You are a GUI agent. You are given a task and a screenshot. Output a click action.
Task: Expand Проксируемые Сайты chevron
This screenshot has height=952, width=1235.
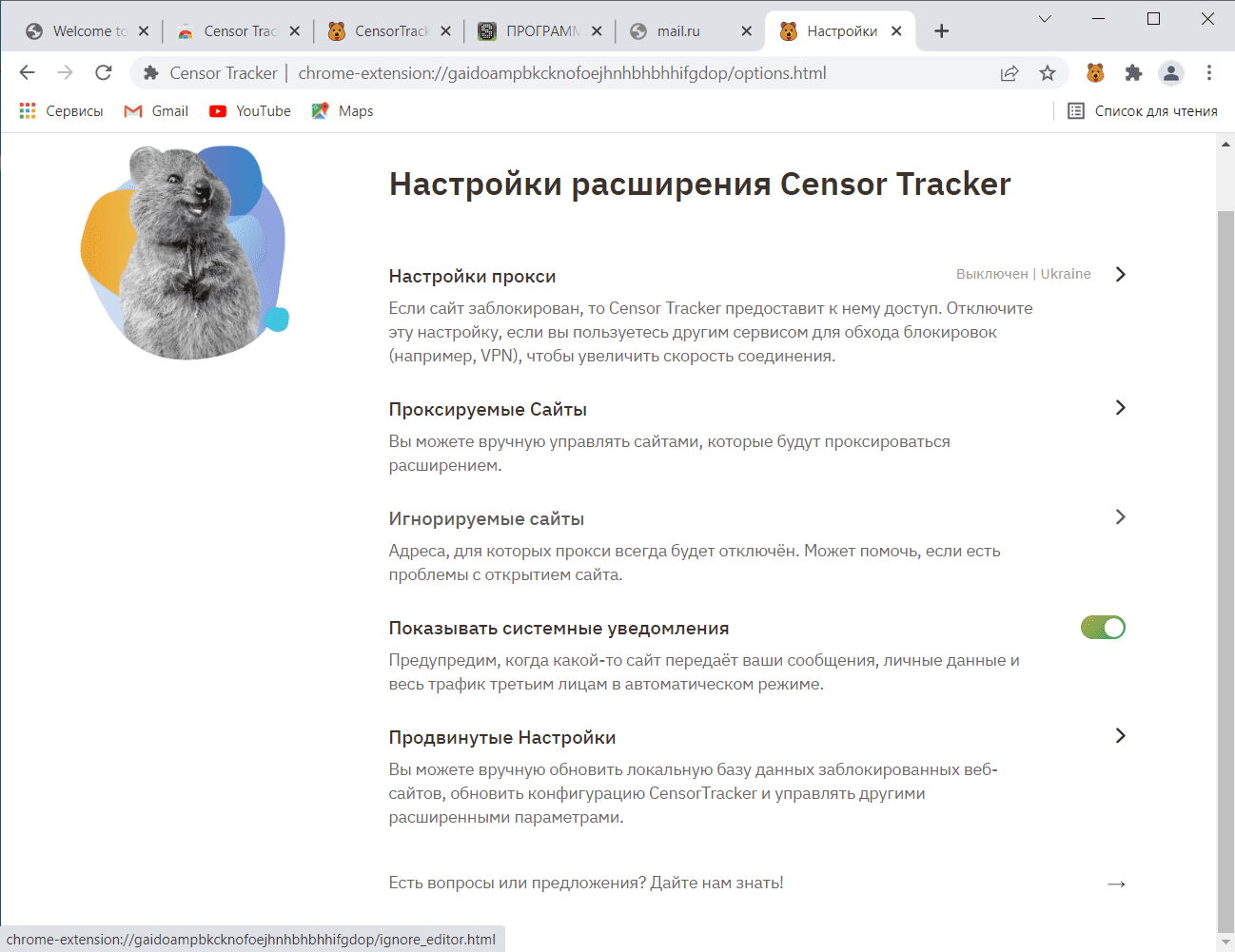[1120, 407]
